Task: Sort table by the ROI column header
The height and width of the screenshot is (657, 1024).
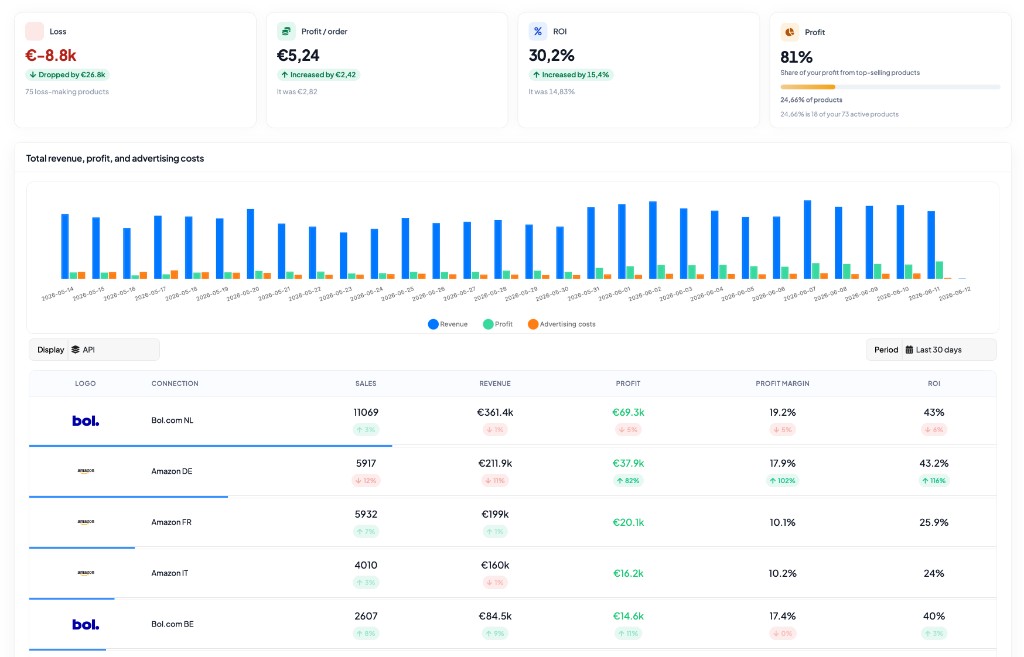Action: [x=934, y=383]
